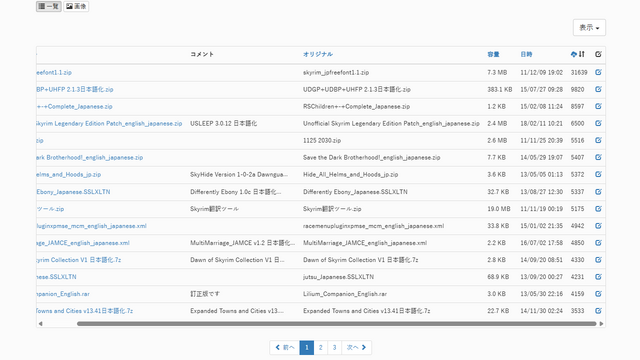The width and height of the screenshot is (640, 360).
Task: Open edit icon for Differently Ebony row
Action: click(598, 191)
